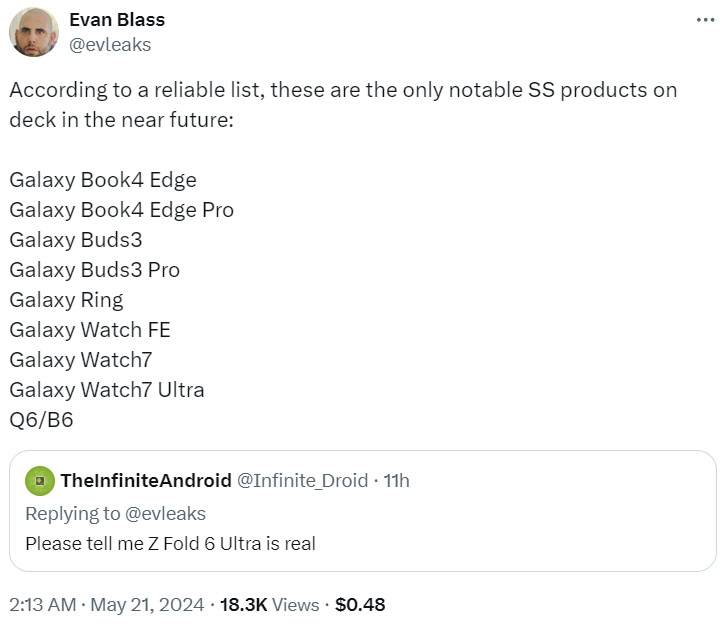The width and height of the screenshot is (726, 626).
Task: Click the Galaxy Buds3 Pro line
Action: coord(94,270)
